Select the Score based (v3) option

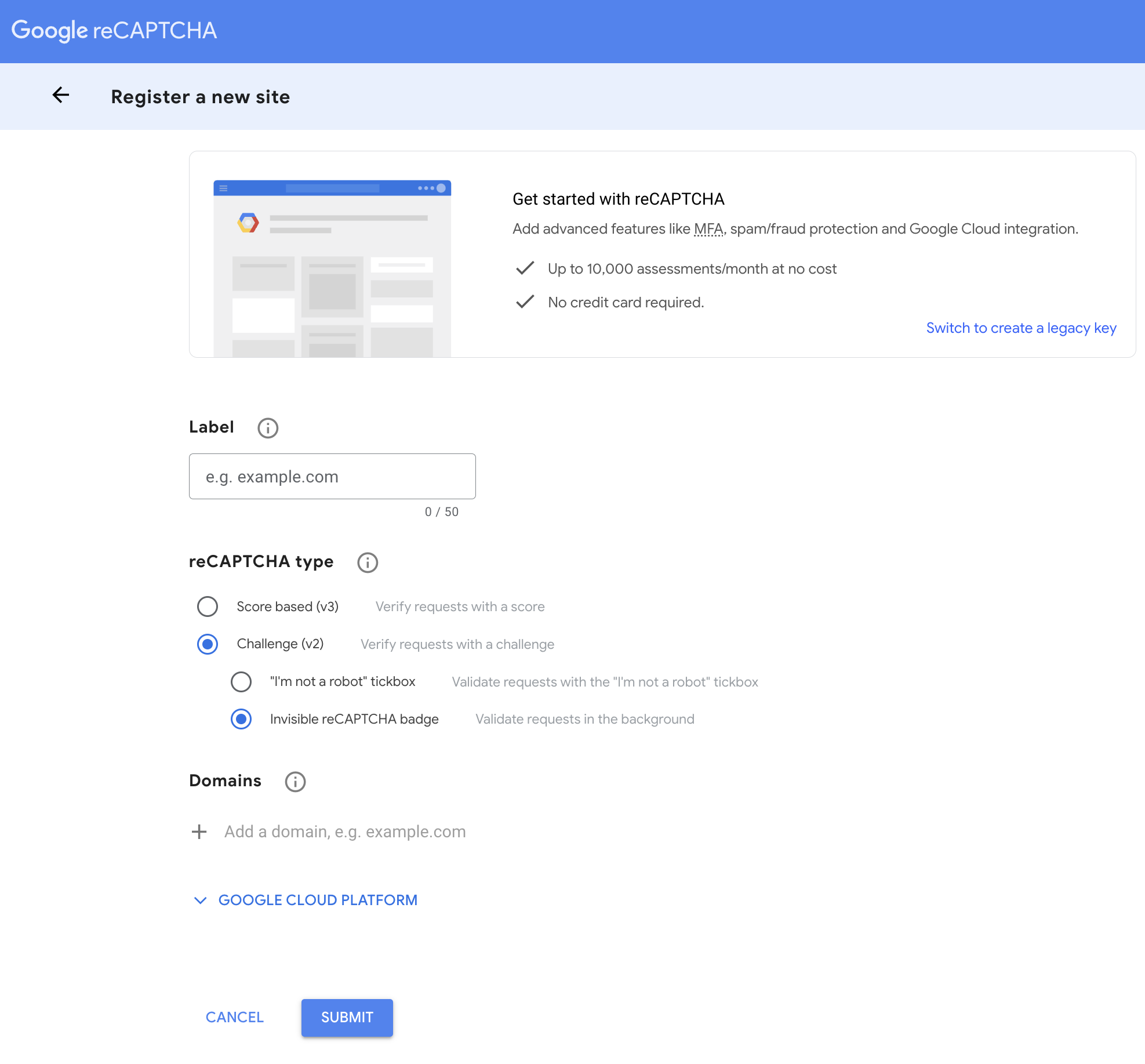point(207,607)
